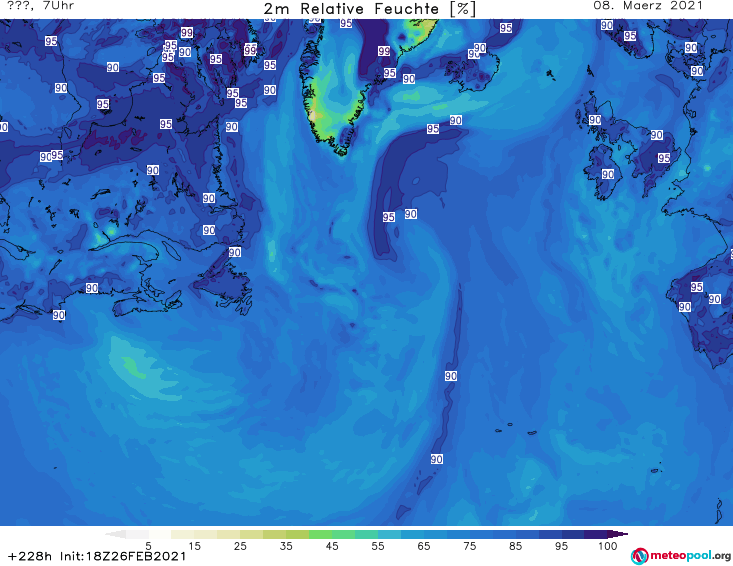Click the '90' contour label over Ireland

608,174
